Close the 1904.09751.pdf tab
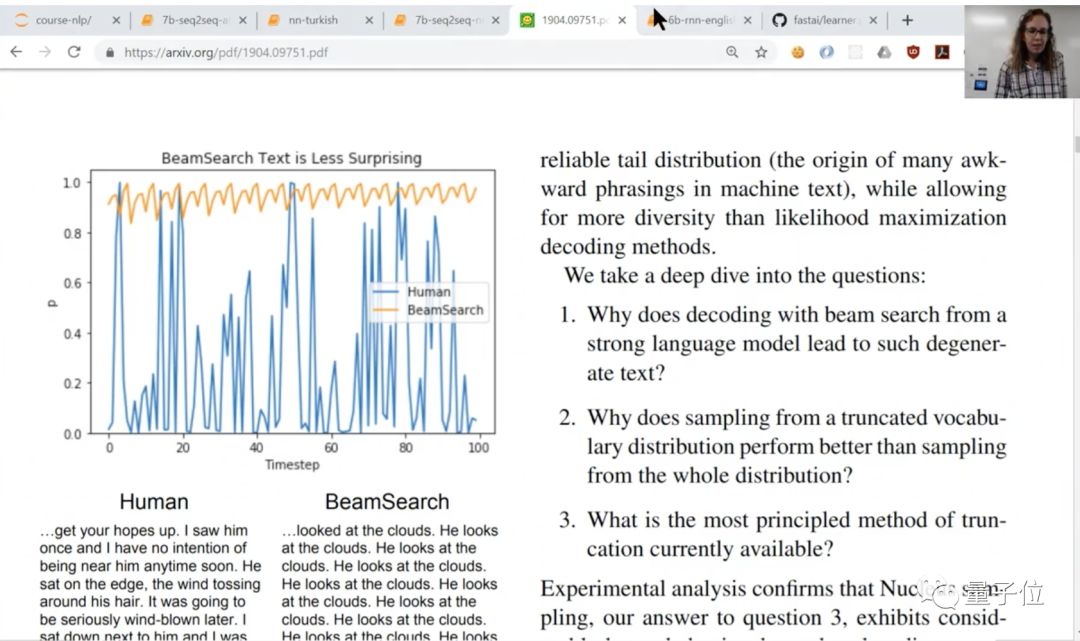The height and width of the screenshot is (641, 1080). (x=622, y=21)
